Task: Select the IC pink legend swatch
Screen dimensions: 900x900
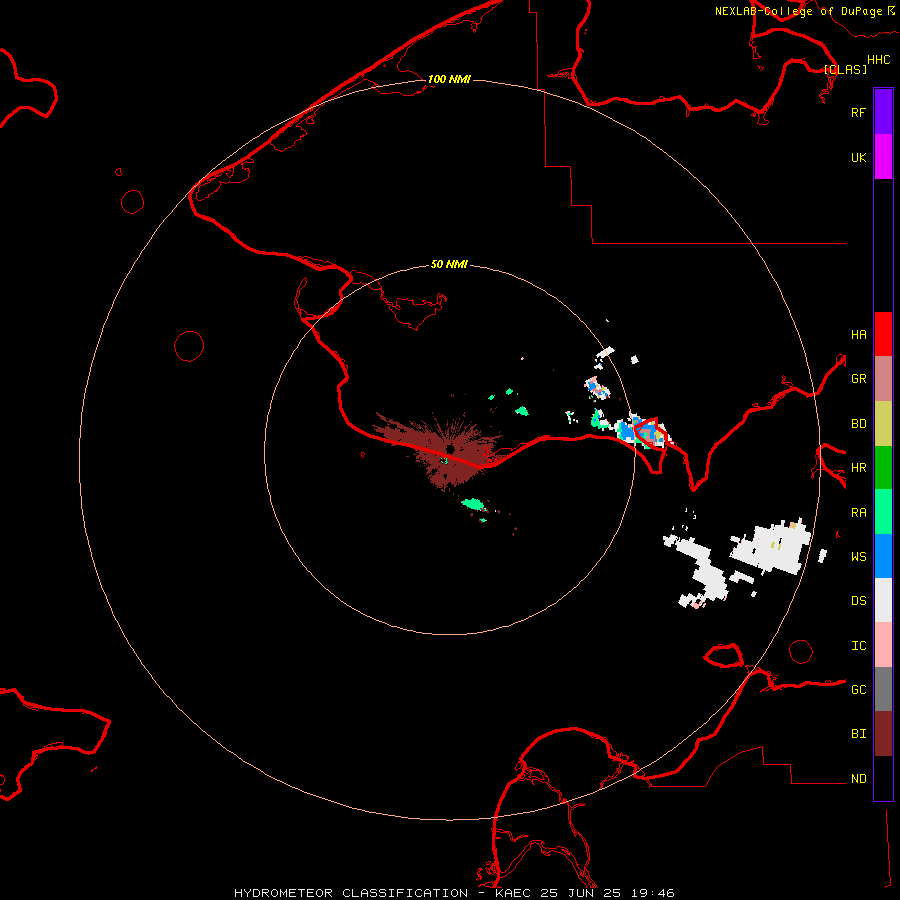Action: point(883,645)
